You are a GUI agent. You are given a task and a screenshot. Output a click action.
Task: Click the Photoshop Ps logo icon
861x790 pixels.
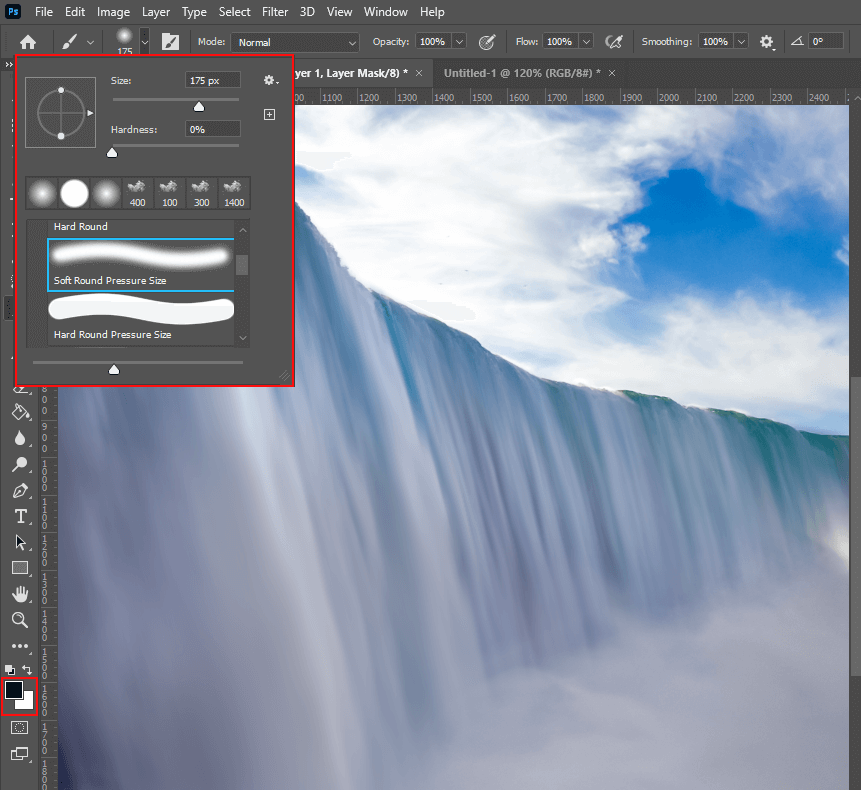[x=13, y=11]
